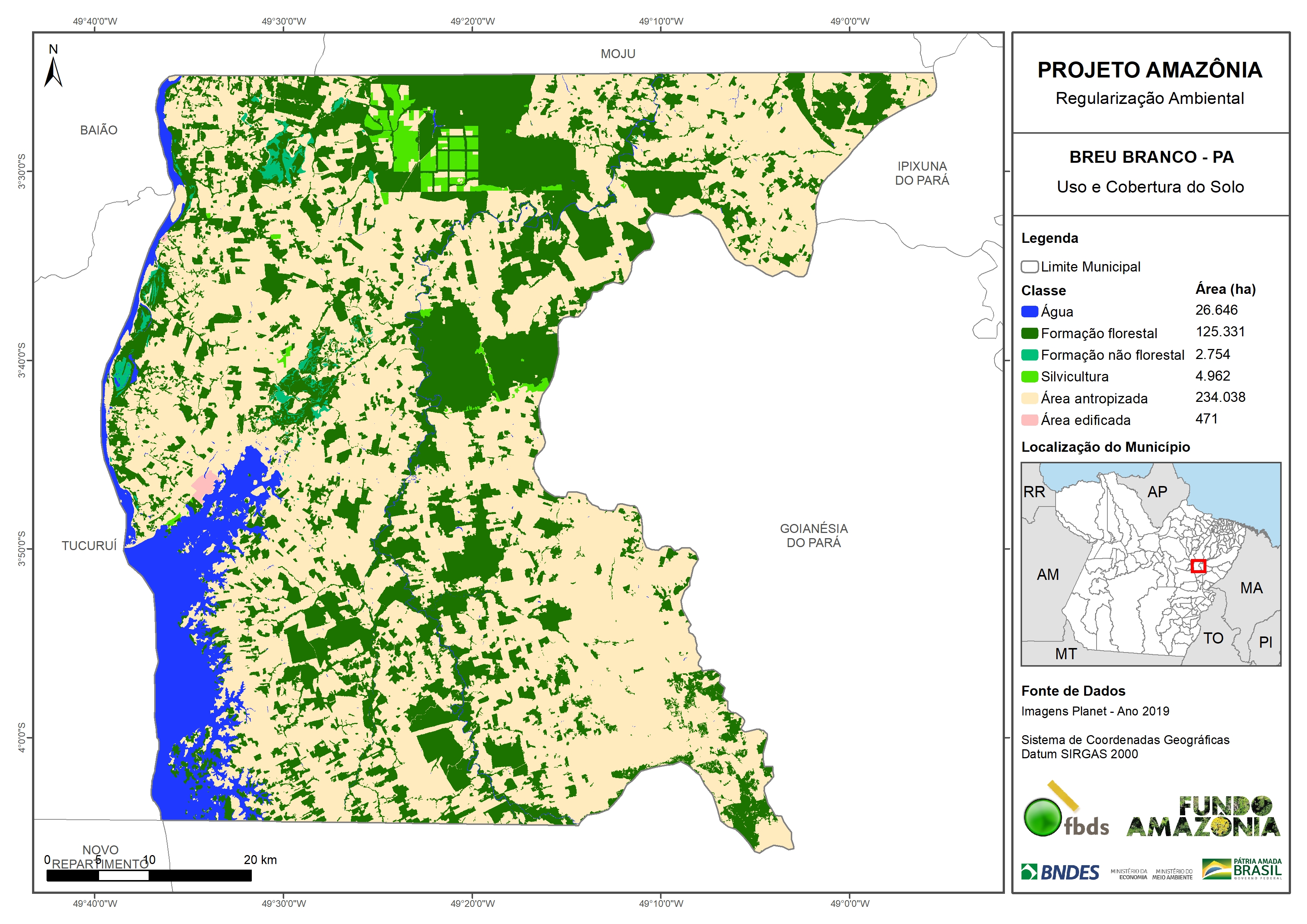Click the dark green Formação florestal swatch
1307x924 pixels.
tap(1029, 333)
